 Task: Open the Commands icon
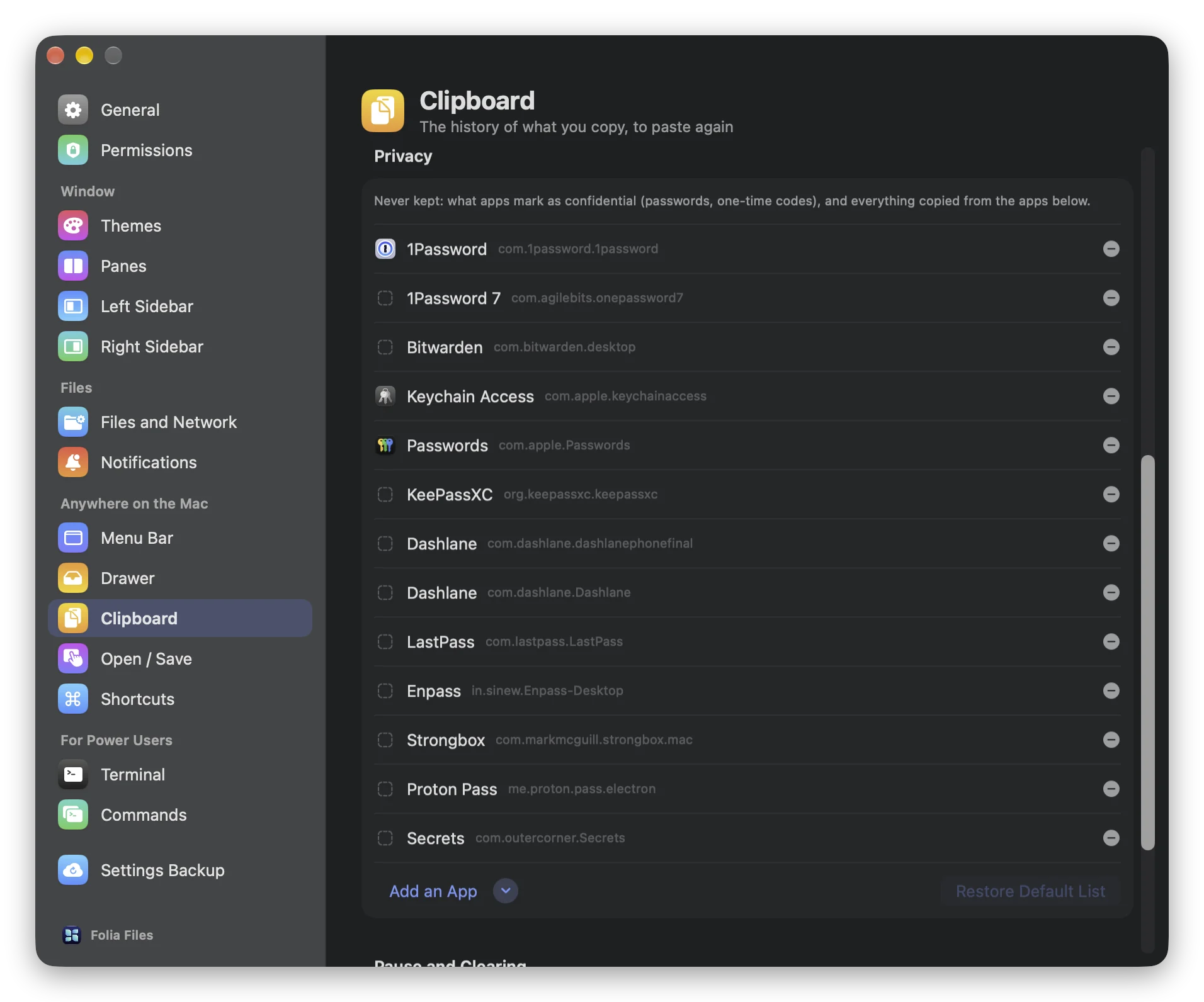click(73, 815)
